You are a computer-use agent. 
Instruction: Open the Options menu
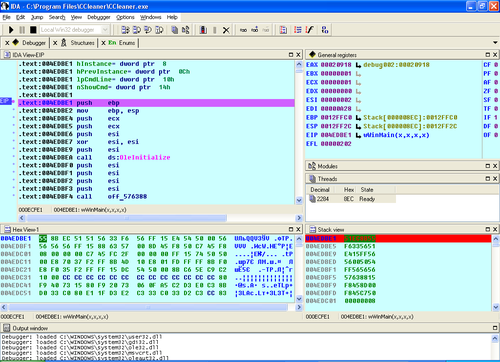[125, 17]
